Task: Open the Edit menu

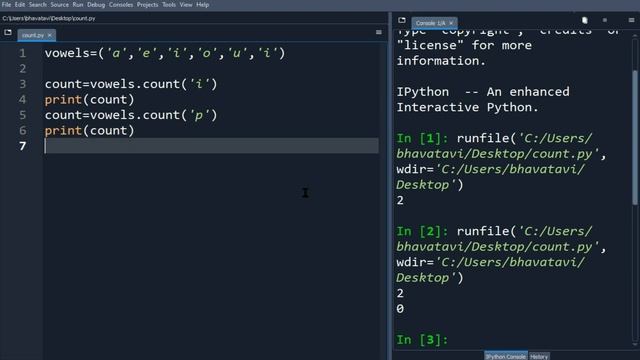Action: point(20,5)
